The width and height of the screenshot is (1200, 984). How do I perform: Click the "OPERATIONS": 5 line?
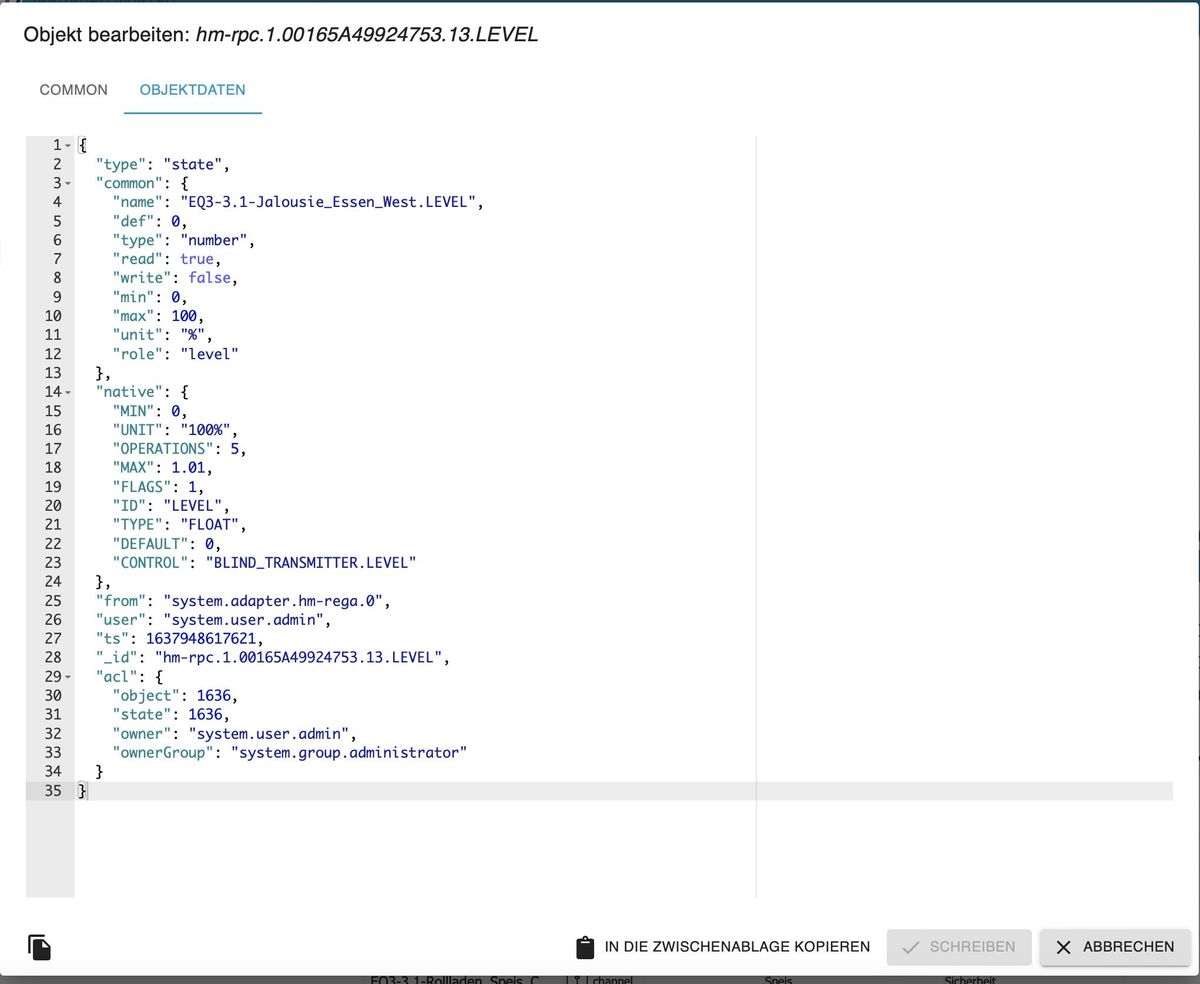click(x=179, y=449)
